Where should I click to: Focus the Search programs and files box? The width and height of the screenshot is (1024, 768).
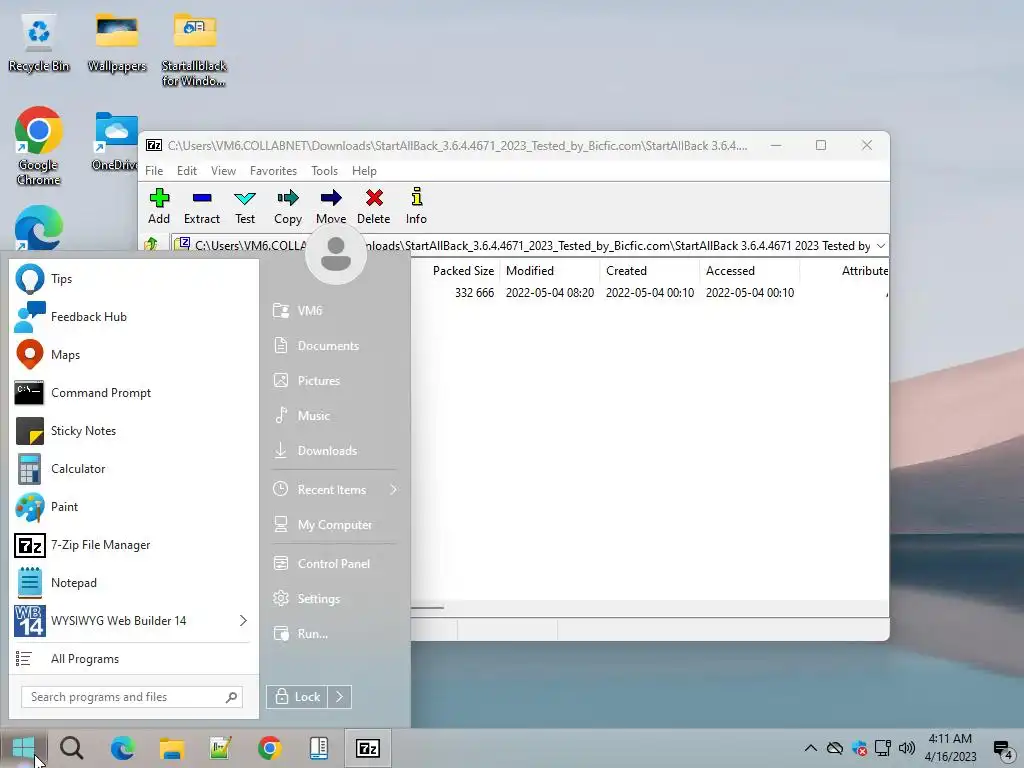pos(131,697)
